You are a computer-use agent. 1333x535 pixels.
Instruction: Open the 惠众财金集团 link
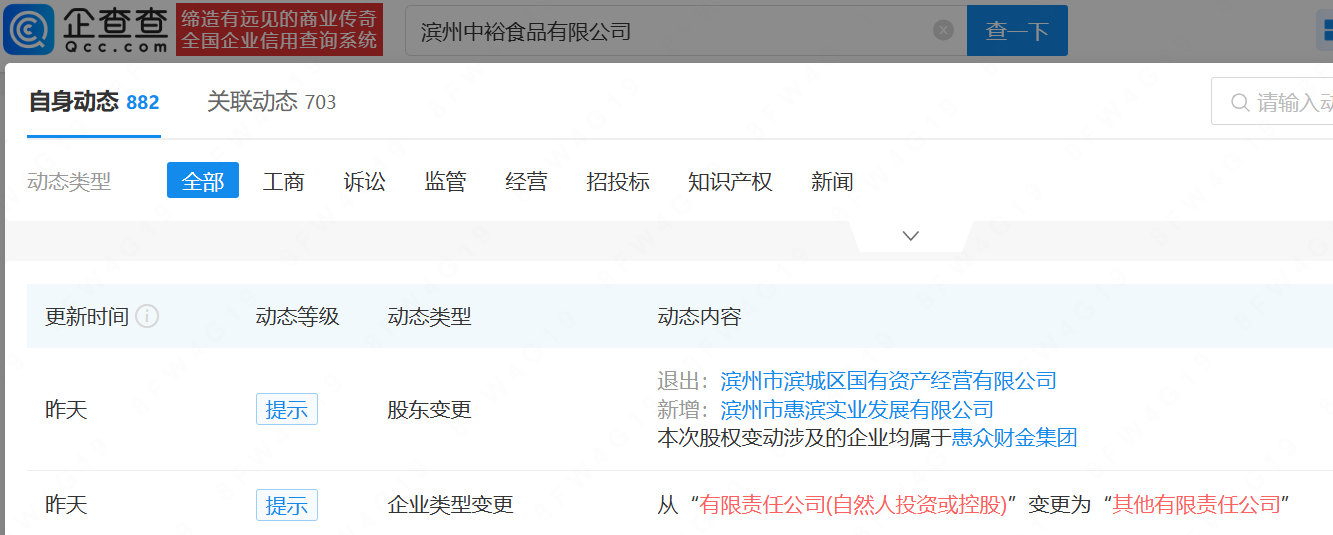(x=1014, y=438)
